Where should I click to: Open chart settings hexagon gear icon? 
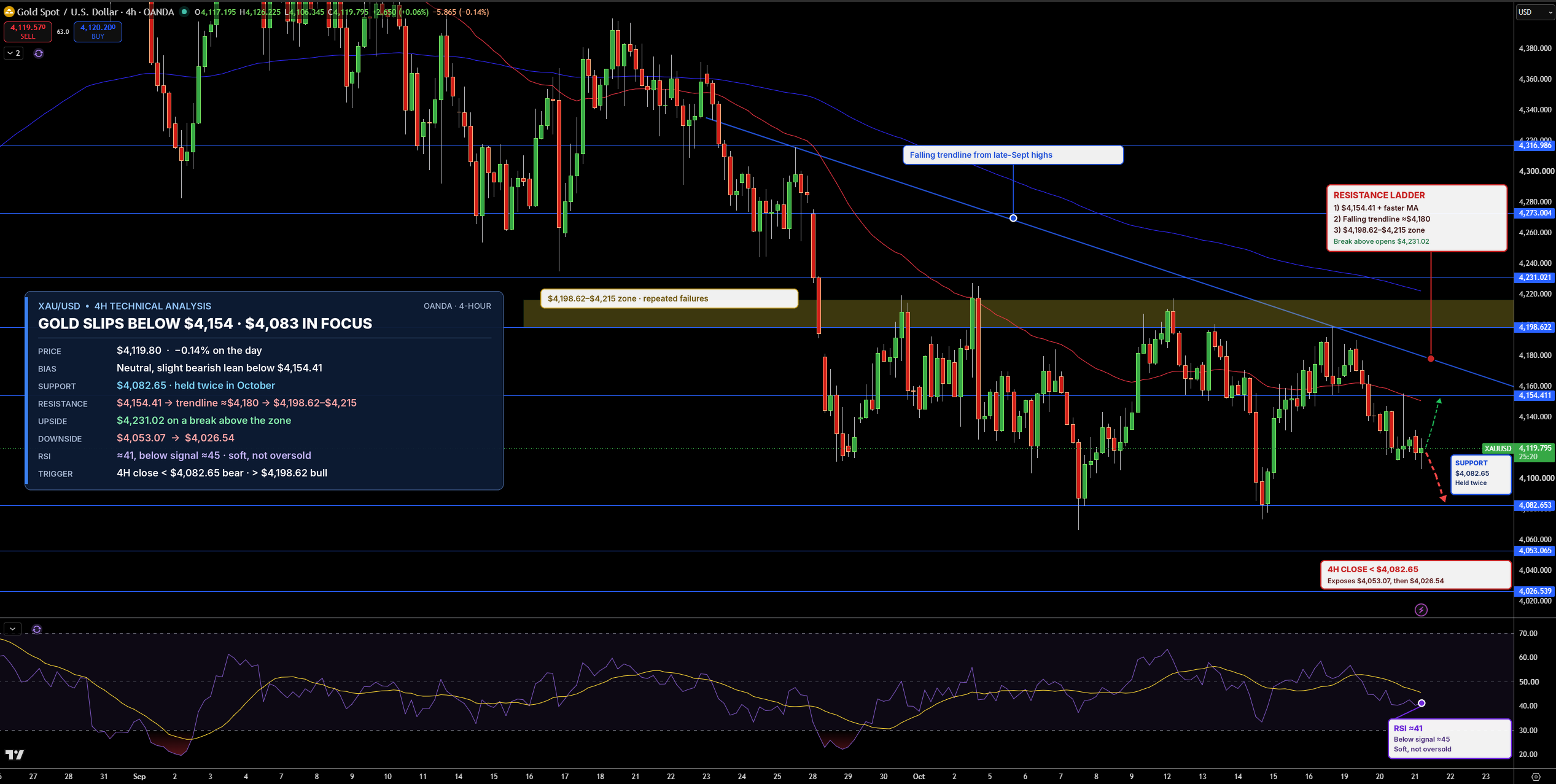coord(1536,776)
